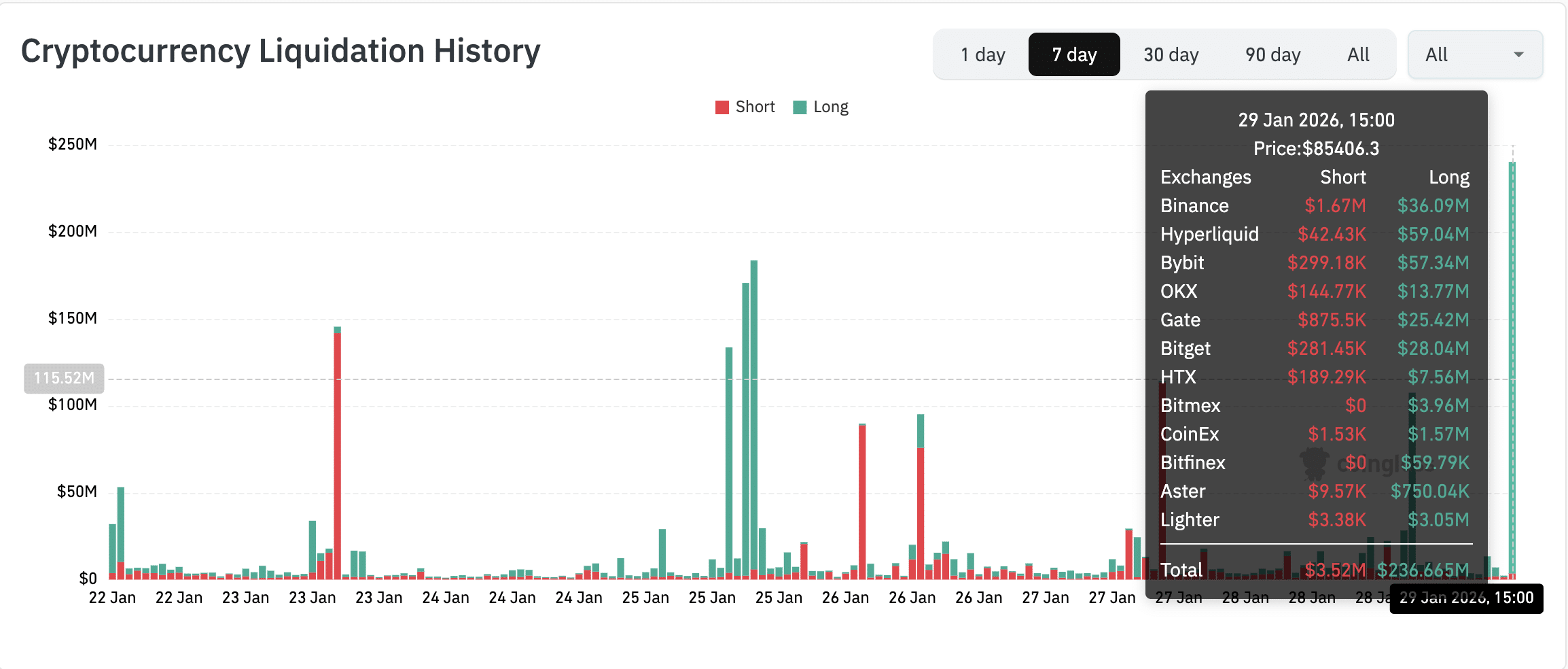
Task: Click the caret arrow in the All dropdown
Action: point(1518,54)
